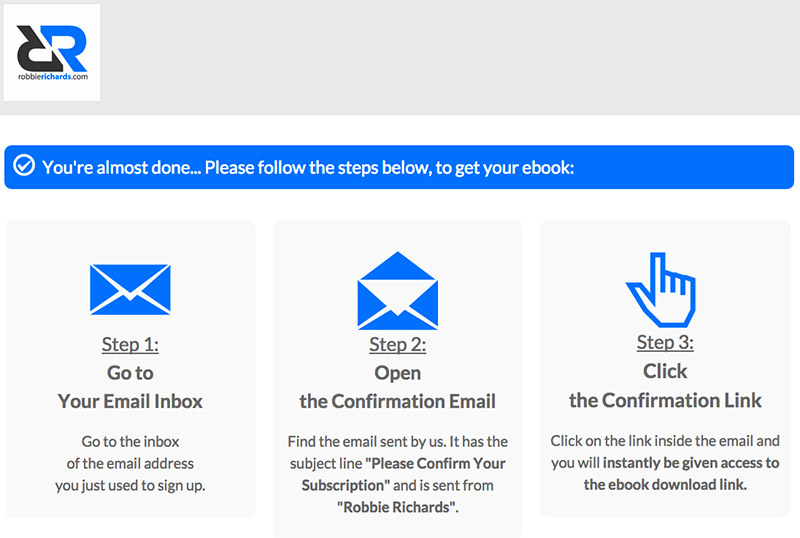Click the checkmark circle in blue banner
This screenshot has width=800, height=538.
click(24, 166)
